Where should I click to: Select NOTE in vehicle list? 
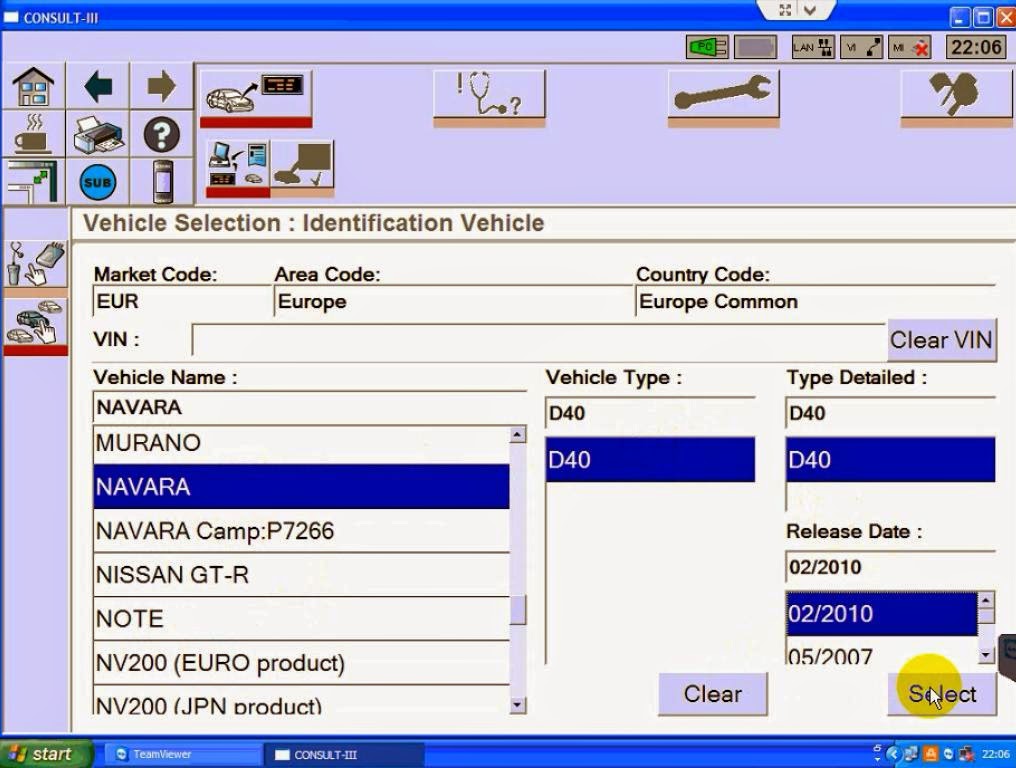(301, 619)
